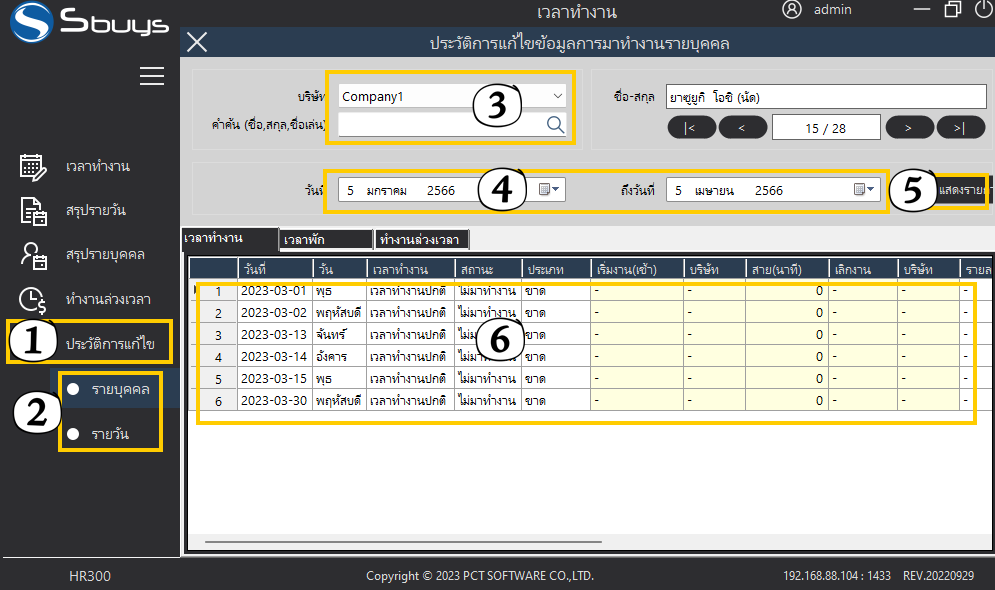Image resolution: width=995 pixels, height=590 pixels.
Task: Open the end date calendar picker
Action: tap(864, 190)
